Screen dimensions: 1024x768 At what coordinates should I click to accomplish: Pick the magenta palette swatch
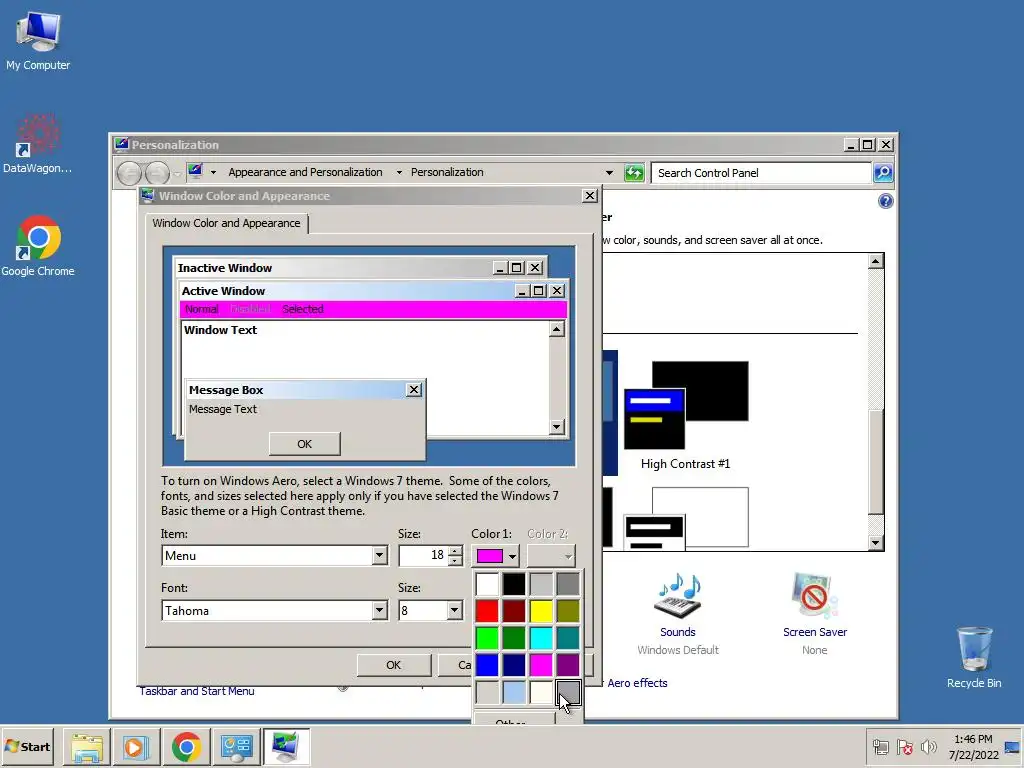click(541, 665)
